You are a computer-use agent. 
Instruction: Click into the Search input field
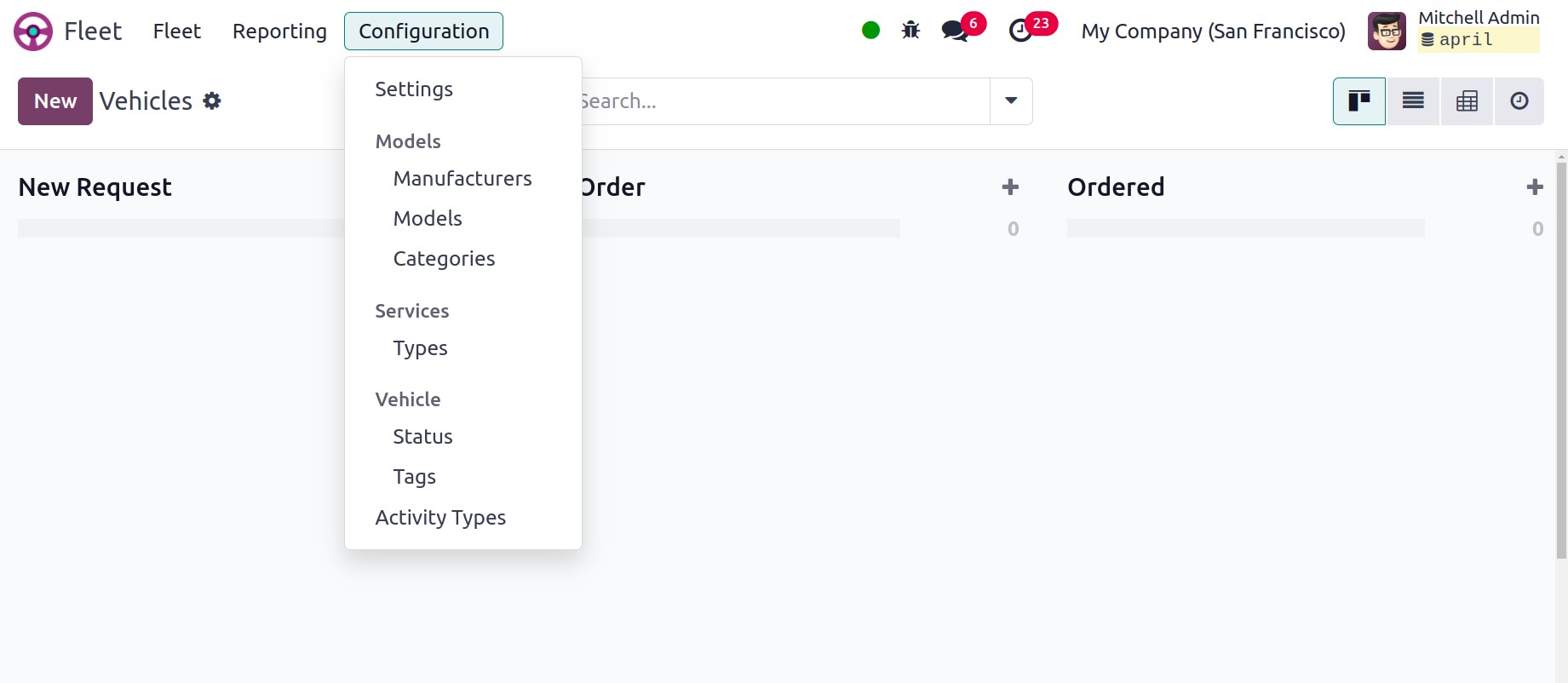(784, 101)
